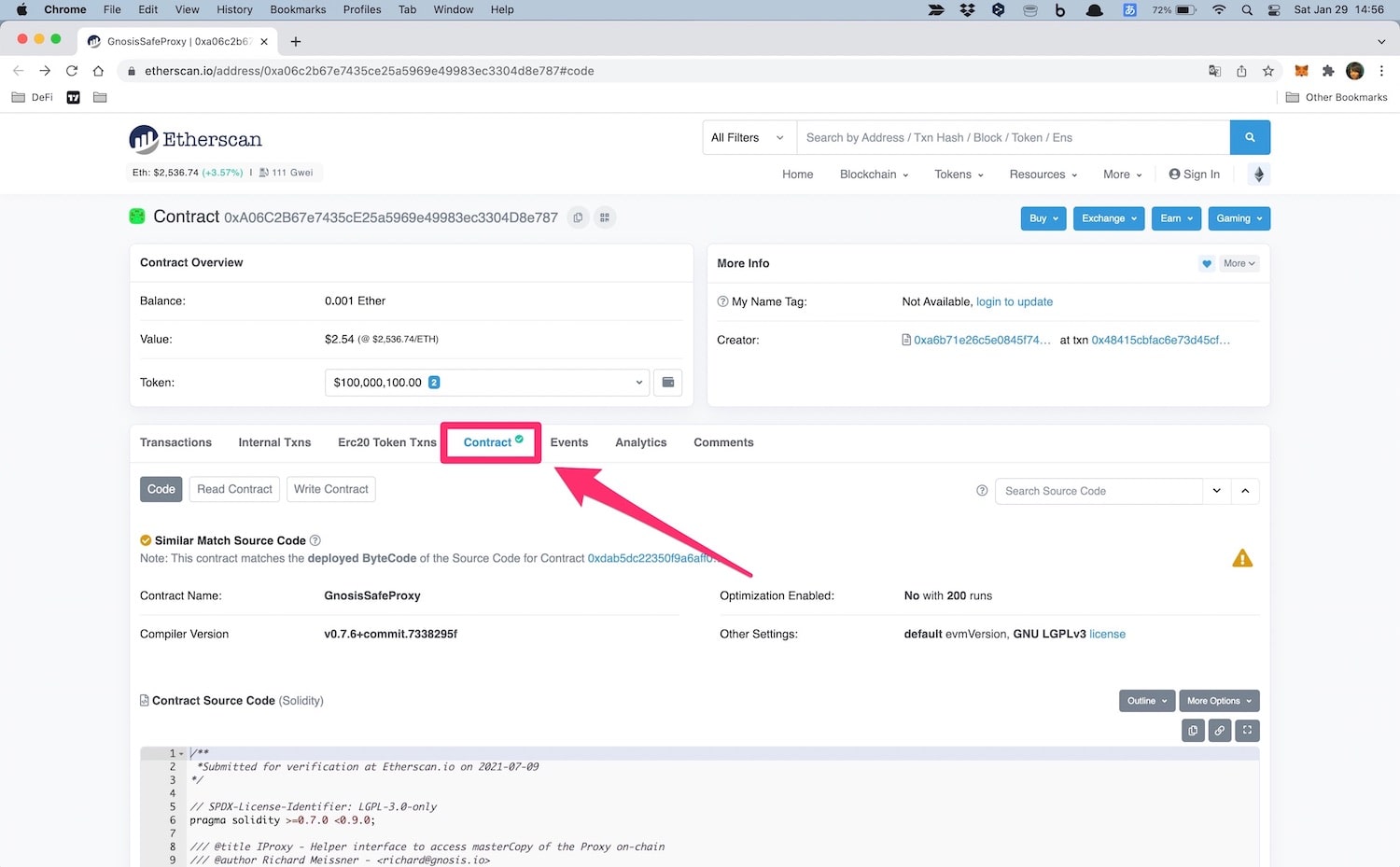1400x867 pixels.
Task: Click 'login to update' link
Action: tap(1015, 301)
